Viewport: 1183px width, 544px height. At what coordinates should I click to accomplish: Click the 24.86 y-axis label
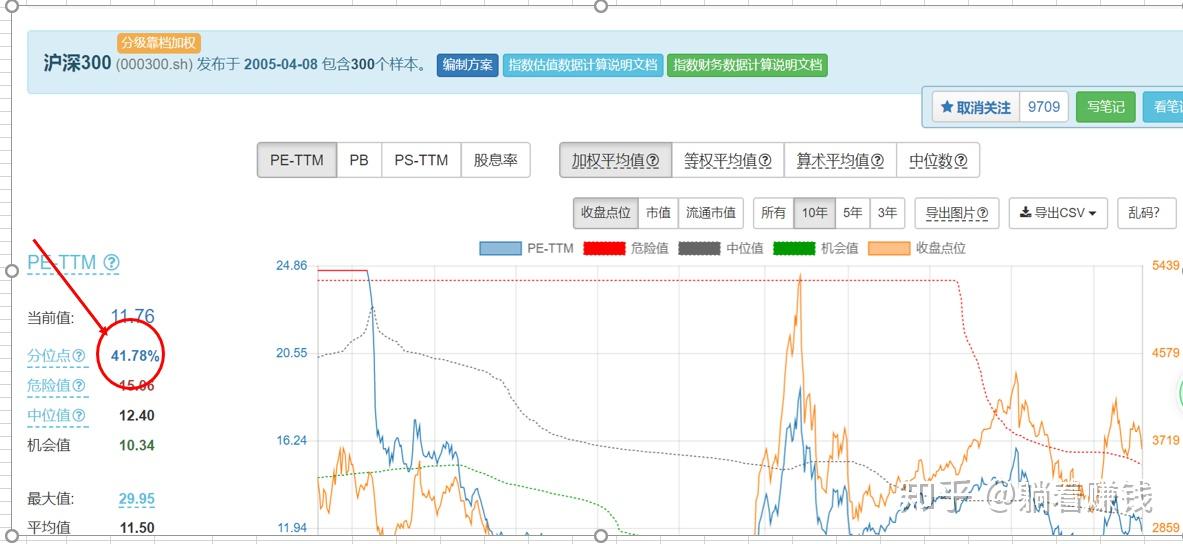point(292,265)
